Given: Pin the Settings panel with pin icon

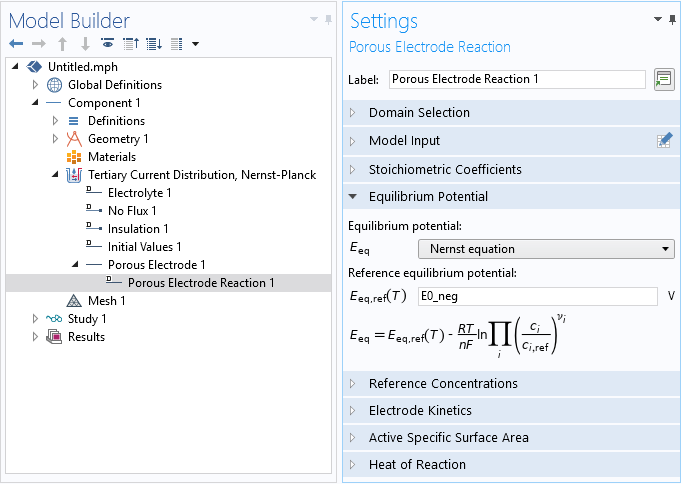Looking at the screenshot, I should pos(671,19).
